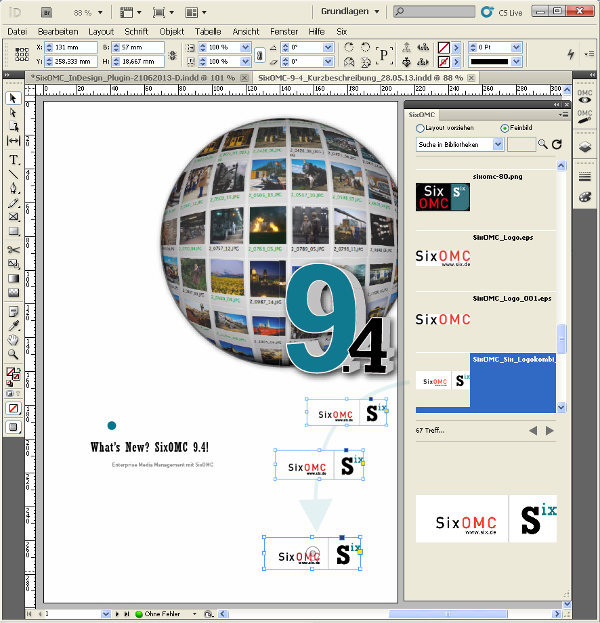600x623 pixels.
Task: Refresh the SixOMC library results
Action: [557, 144]
